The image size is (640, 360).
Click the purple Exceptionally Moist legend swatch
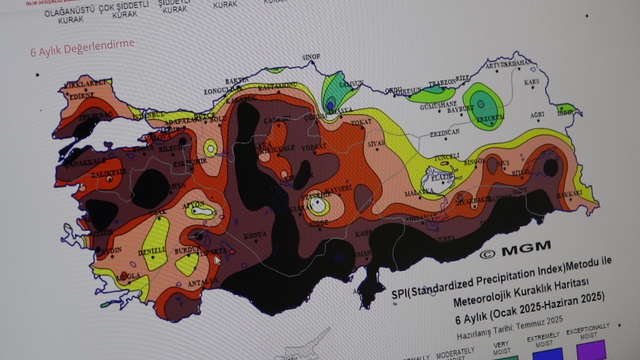pos(591,351)
